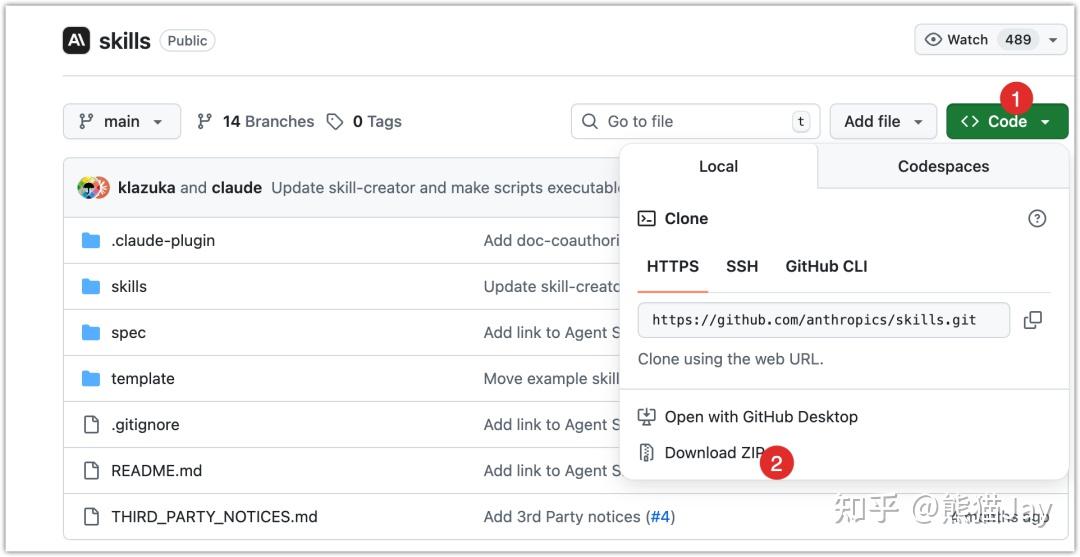Toggle the green Code dropdown button

pyautogui.click(x=1007, y=121)
